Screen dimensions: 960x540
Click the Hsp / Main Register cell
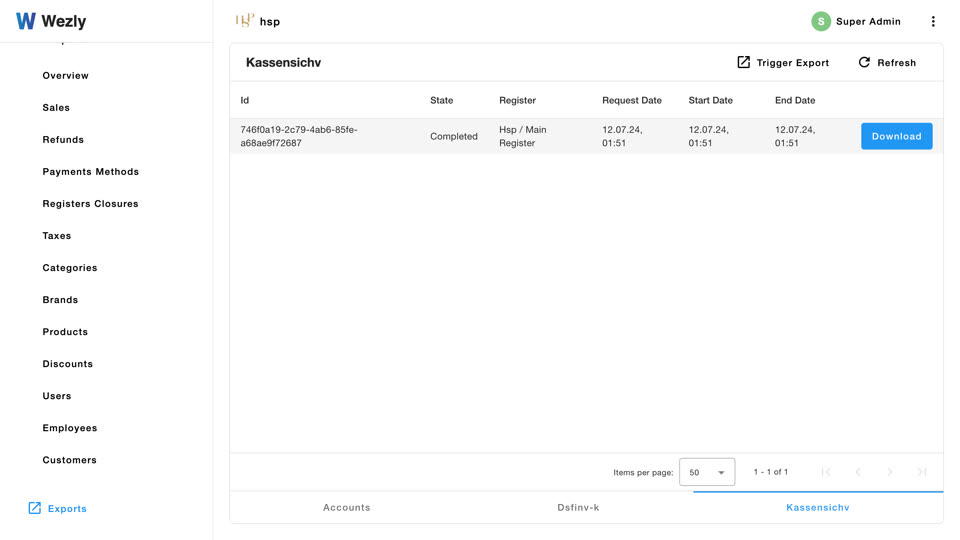pos(523,136)
